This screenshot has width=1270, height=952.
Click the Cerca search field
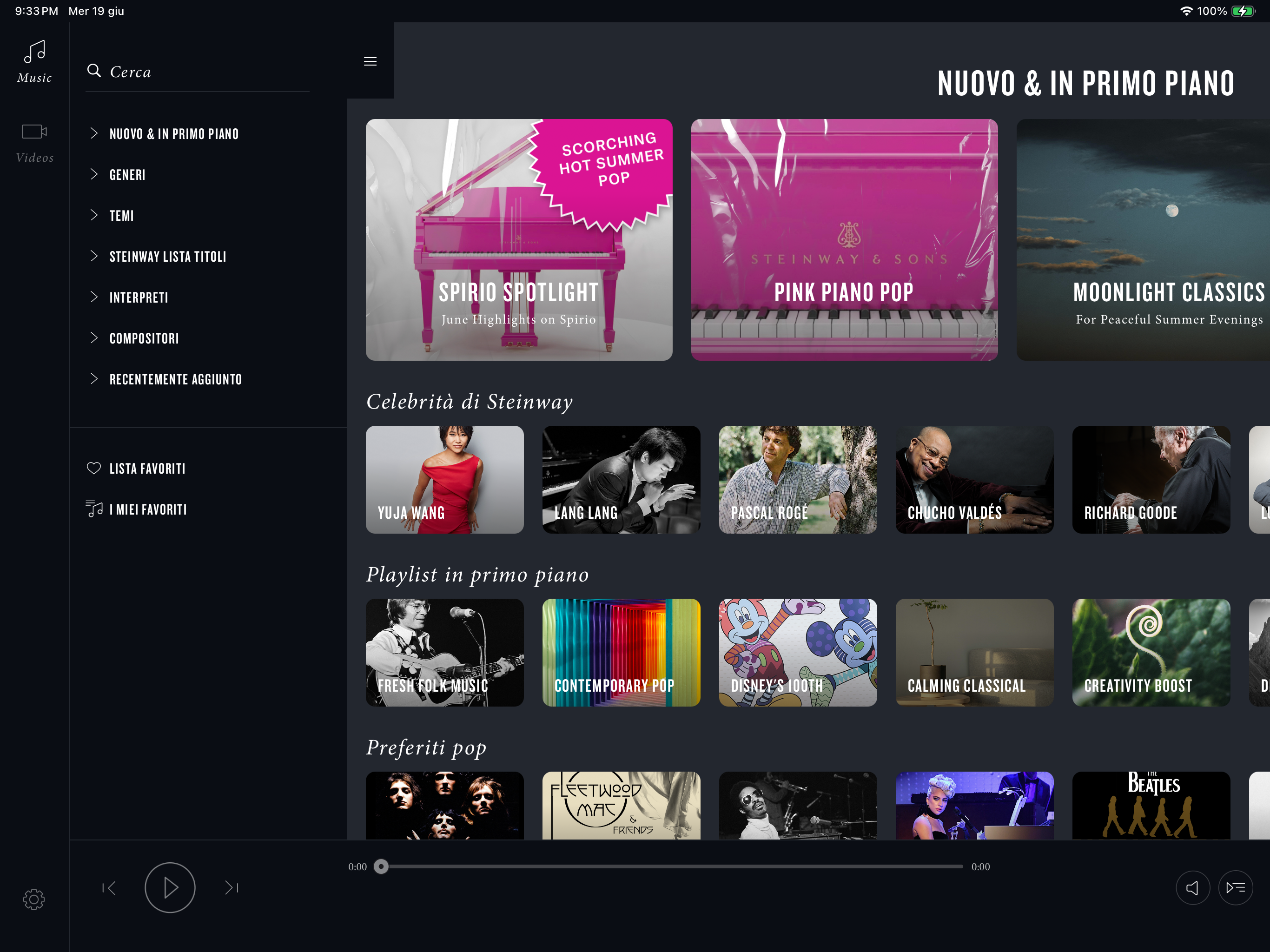click(x=198, y=73)
